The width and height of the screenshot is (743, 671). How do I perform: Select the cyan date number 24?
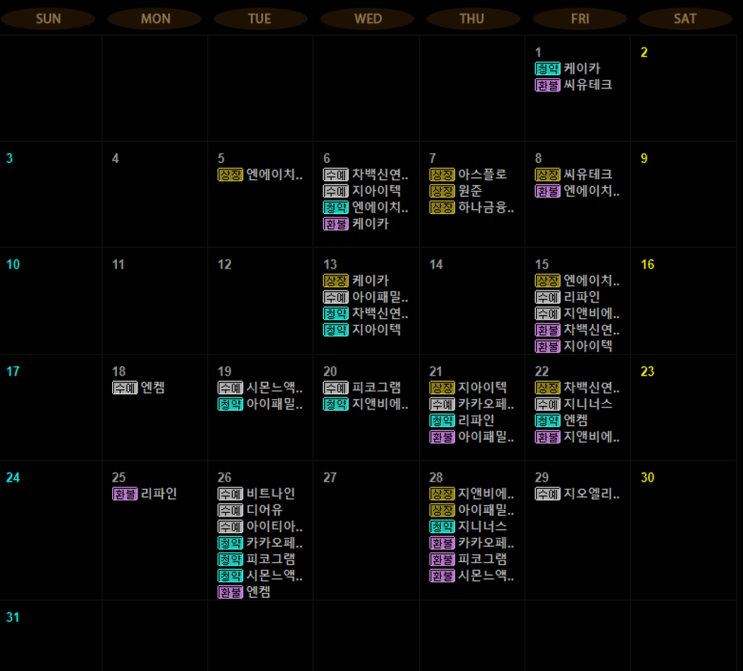click(13, 478)
